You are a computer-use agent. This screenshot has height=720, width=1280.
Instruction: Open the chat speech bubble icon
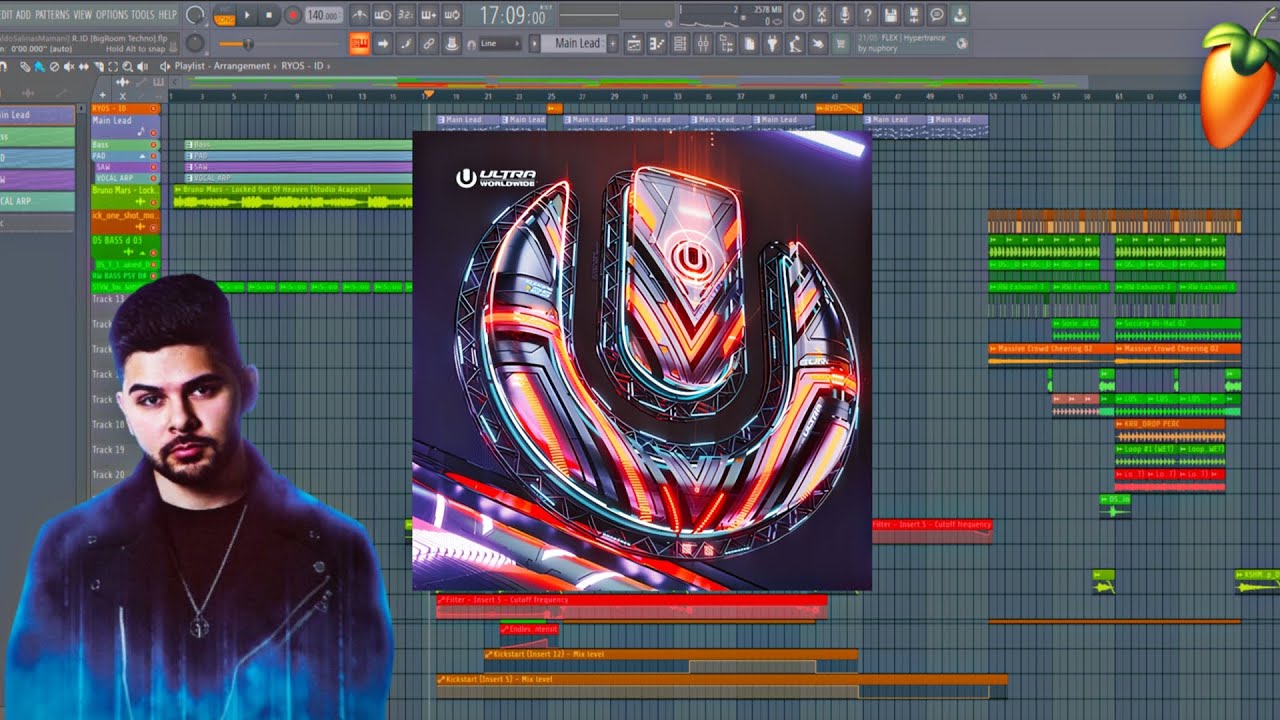coord(936,15)
